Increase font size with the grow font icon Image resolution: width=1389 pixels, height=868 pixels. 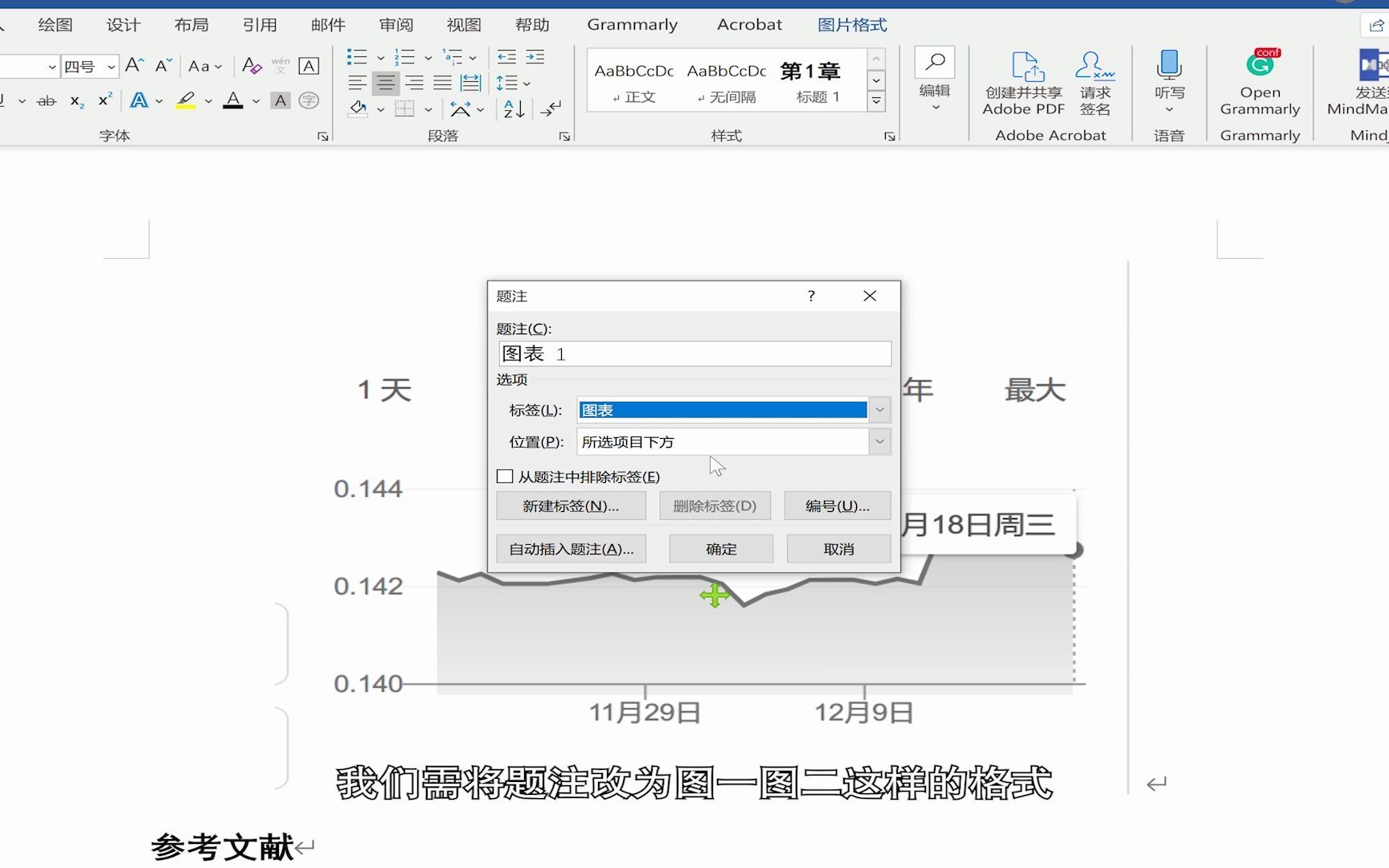(x=134, y=66)
